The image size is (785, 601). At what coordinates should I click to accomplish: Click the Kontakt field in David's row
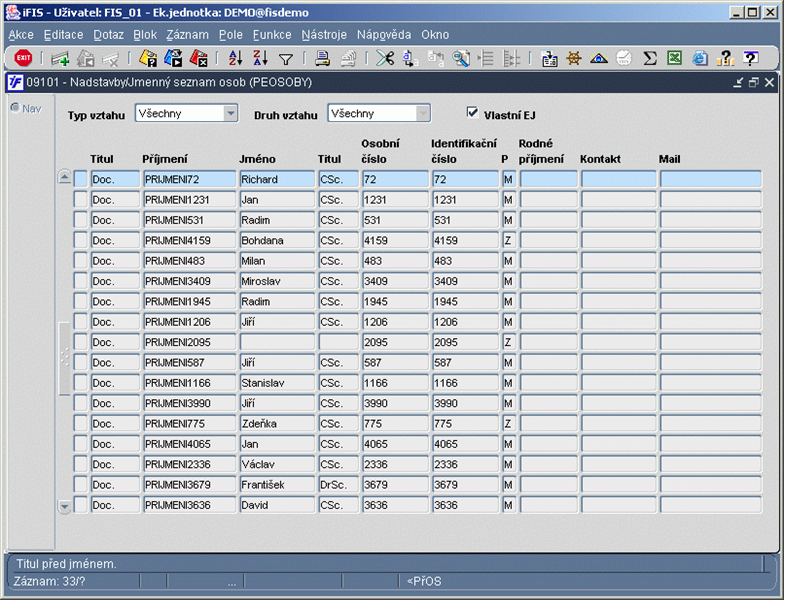618,505
